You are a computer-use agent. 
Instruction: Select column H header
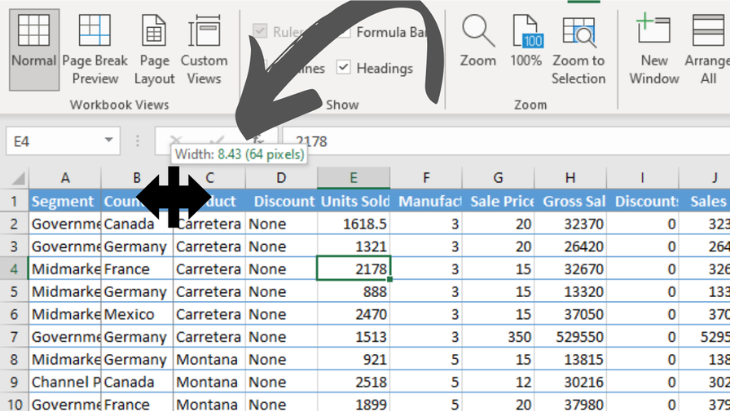tap(570, 178)
